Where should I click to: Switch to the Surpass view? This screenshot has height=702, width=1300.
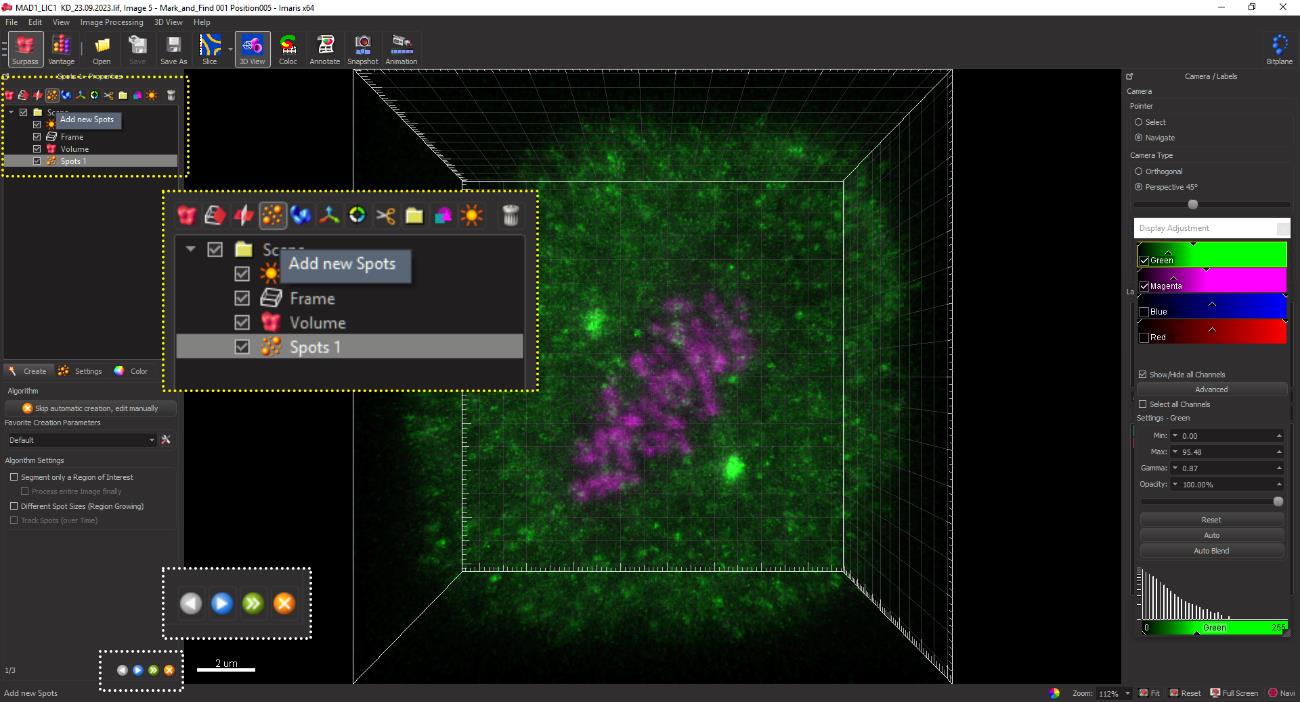click(25, 48)
